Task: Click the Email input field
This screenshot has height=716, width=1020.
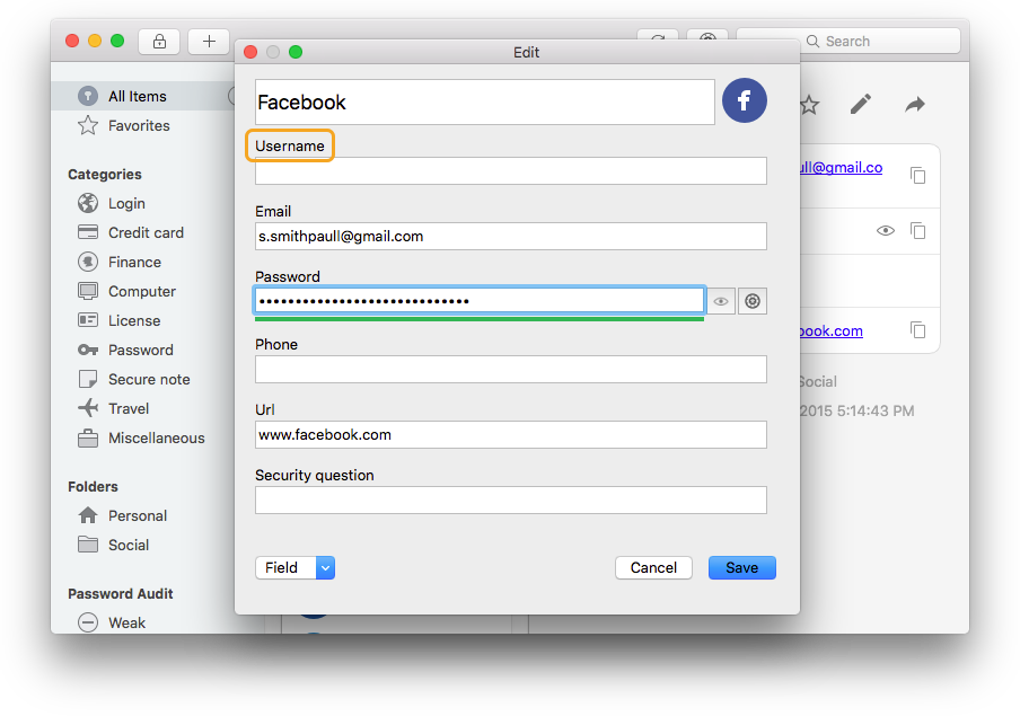Action: [x=511, y=236]
